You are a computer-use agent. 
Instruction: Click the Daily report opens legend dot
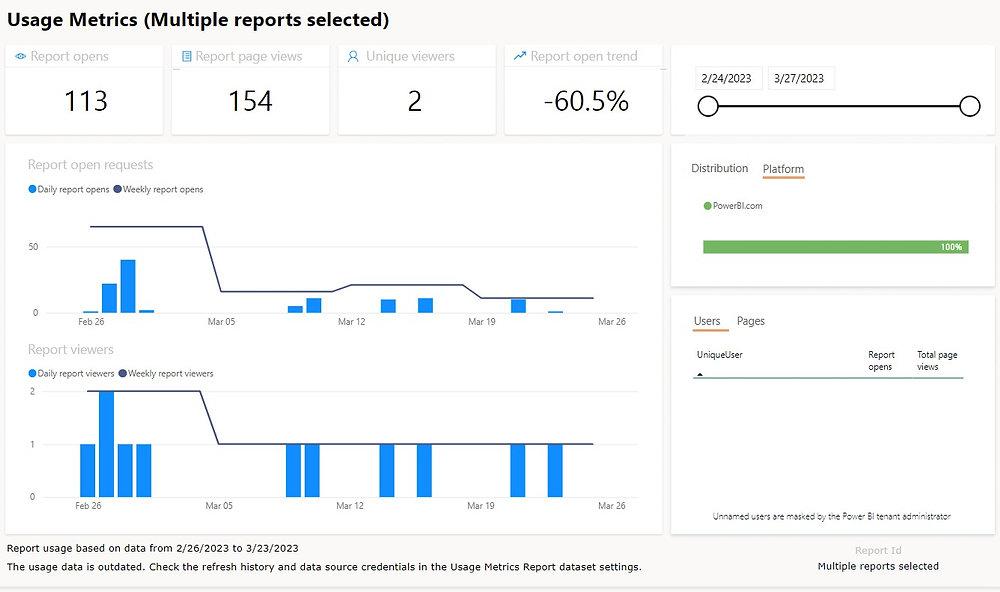pos(32,189)
